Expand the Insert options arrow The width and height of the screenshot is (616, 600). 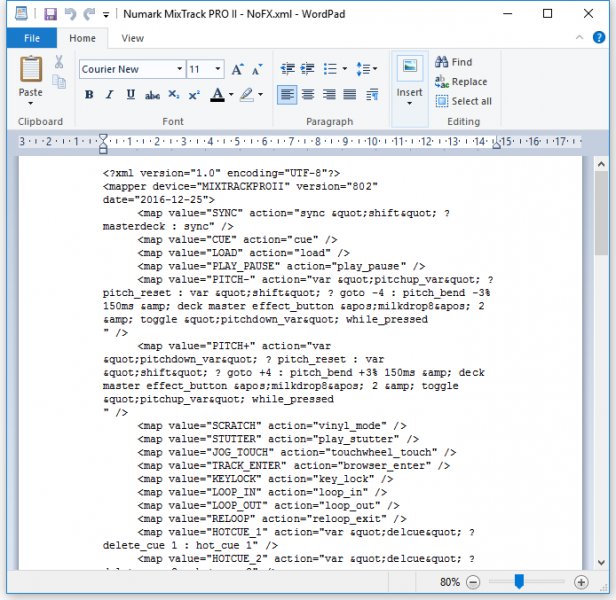click(x=409, y=103)
